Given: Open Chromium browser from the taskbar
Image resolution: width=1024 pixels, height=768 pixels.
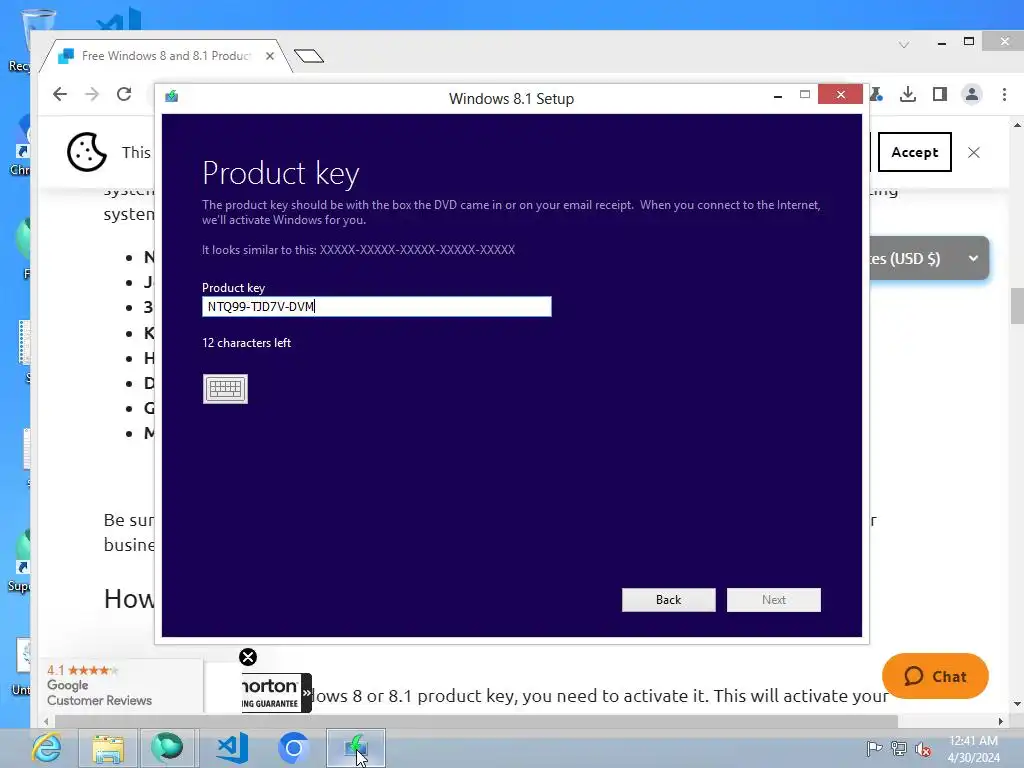Looking at the screenshot, I should coord(293,748).
